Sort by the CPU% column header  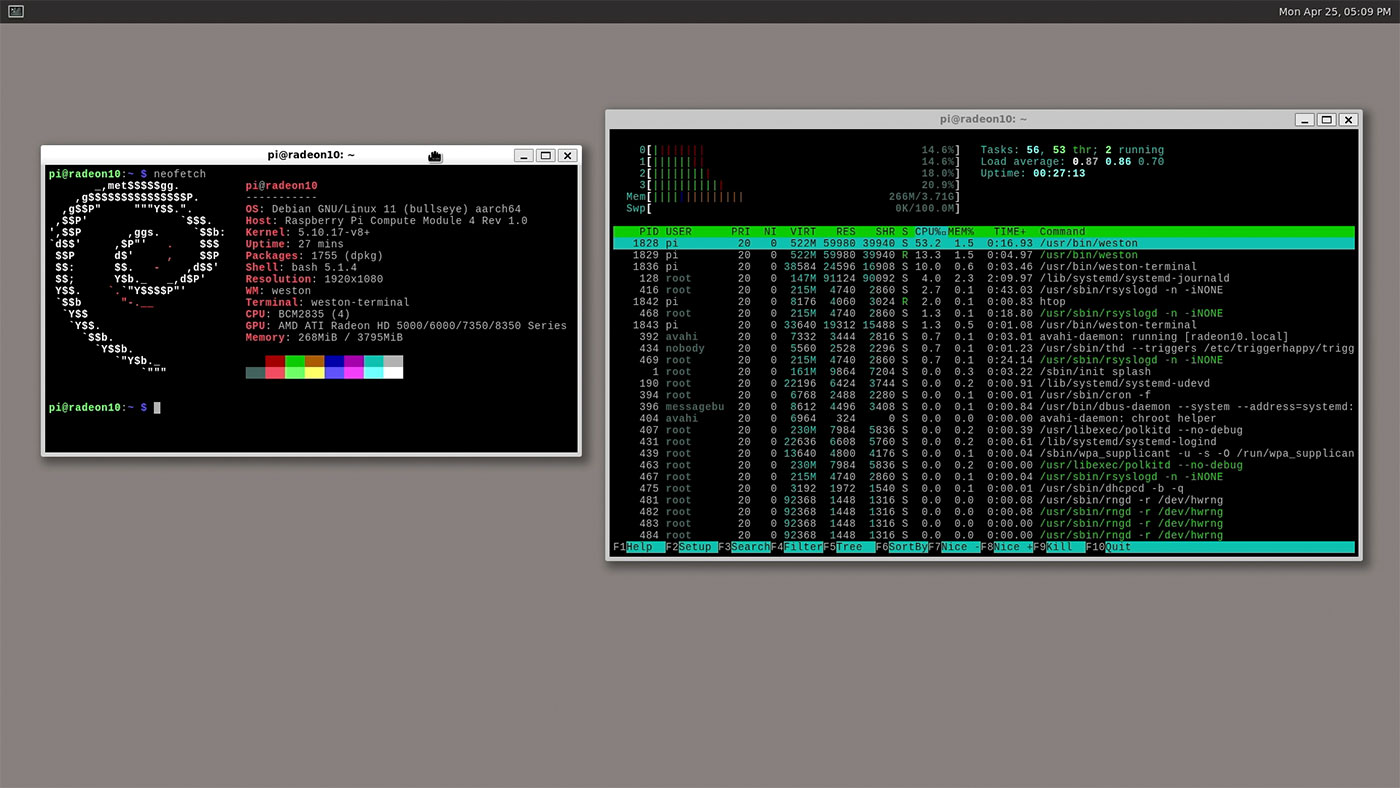click(x=930, y=231)
